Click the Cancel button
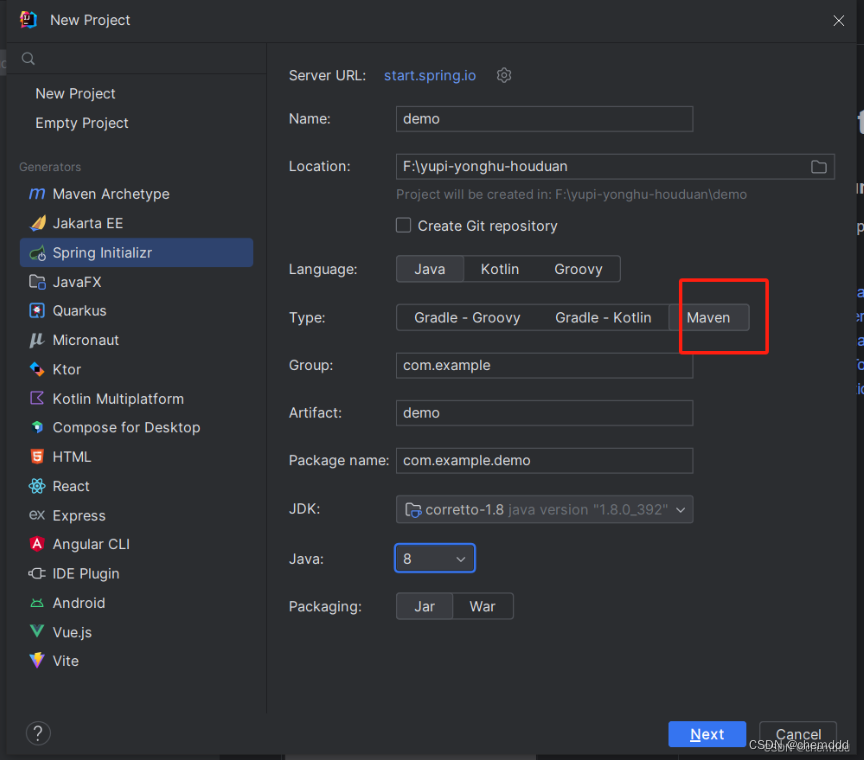865x760 pixels. (798, 734)
